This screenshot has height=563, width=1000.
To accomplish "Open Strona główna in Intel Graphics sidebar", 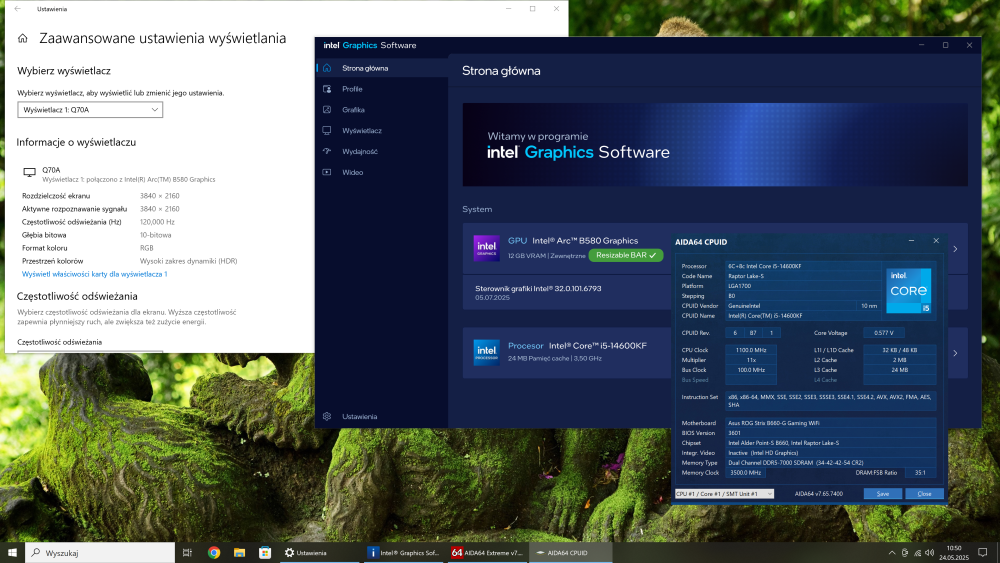I will click(364, 68).
